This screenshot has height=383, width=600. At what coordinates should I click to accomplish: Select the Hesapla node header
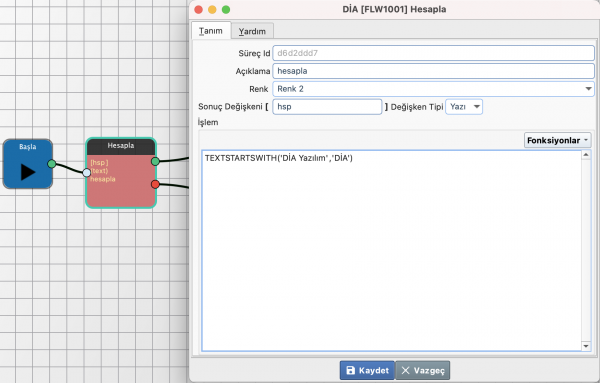(x=121, y=146)
